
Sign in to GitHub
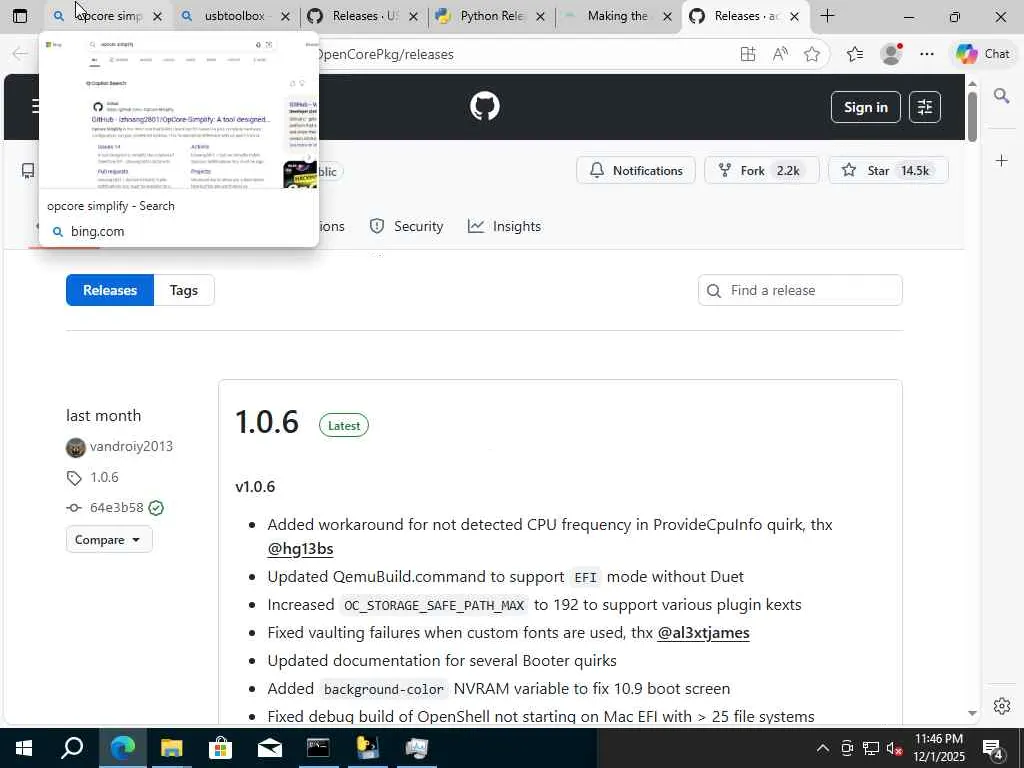tap(865, 107)
